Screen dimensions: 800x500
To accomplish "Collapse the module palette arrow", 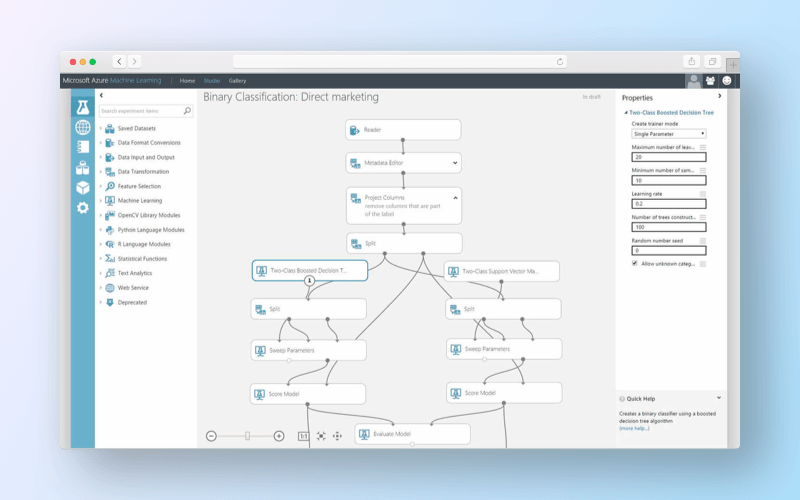I will 102,95.
